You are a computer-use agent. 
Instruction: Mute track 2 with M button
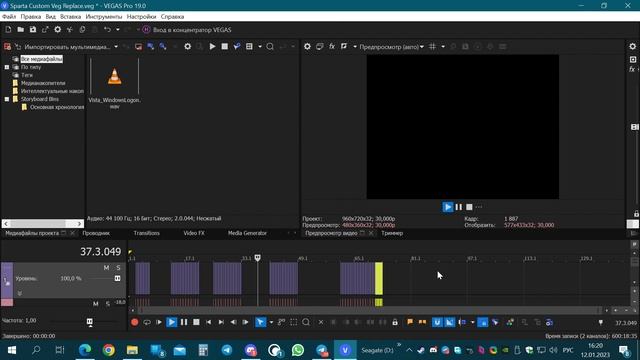tap(96, 304)
